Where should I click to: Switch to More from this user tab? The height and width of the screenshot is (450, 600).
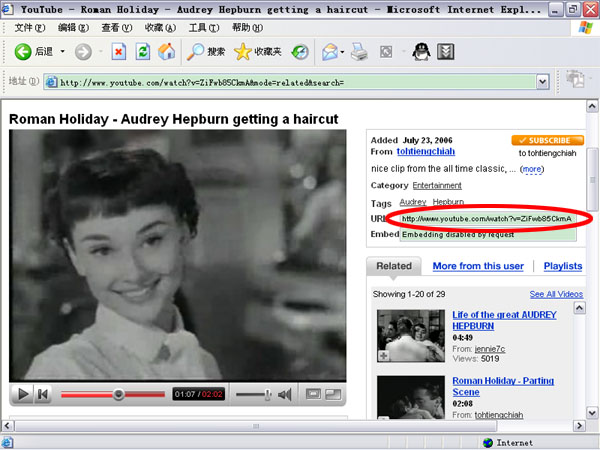pos(478,266)
